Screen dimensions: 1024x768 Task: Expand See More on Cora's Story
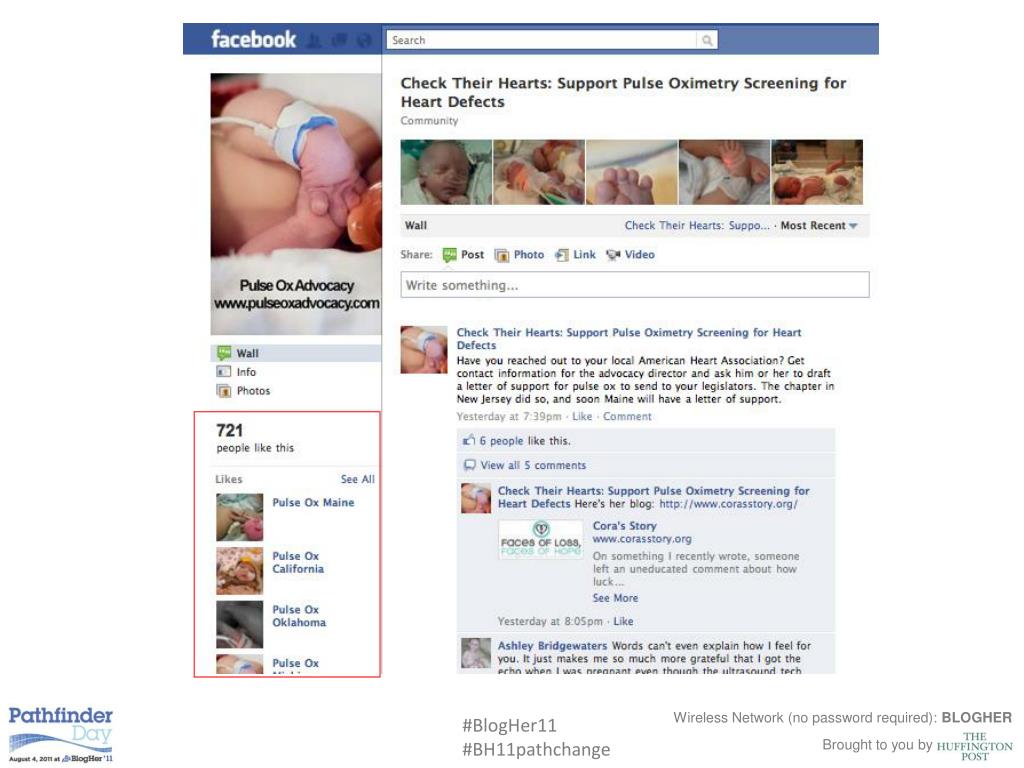coord(615,598)
